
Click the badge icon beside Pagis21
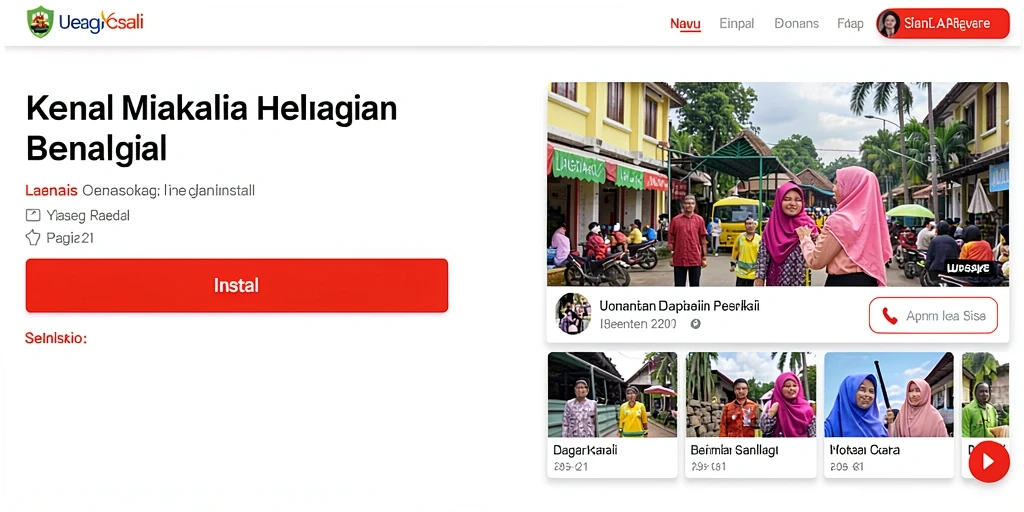33,238
